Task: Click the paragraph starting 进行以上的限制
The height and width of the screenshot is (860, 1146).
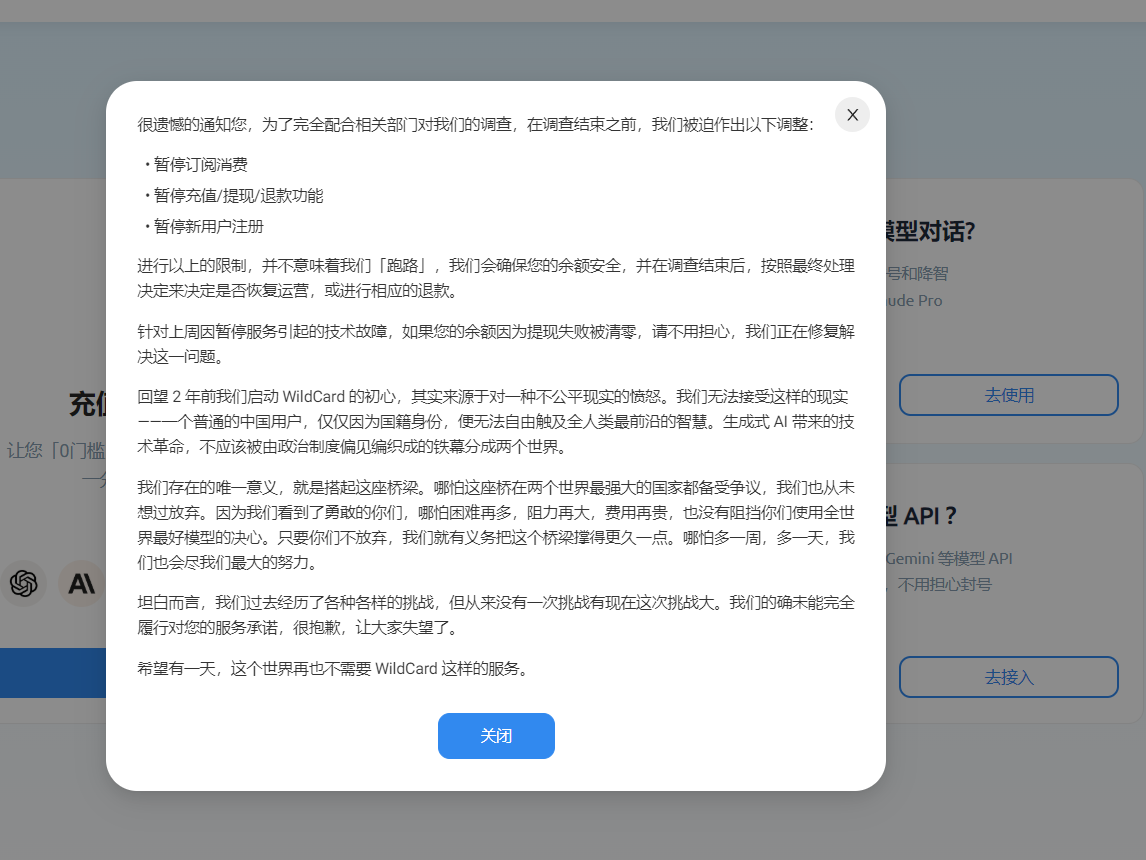Action: (x=496, y=278)
